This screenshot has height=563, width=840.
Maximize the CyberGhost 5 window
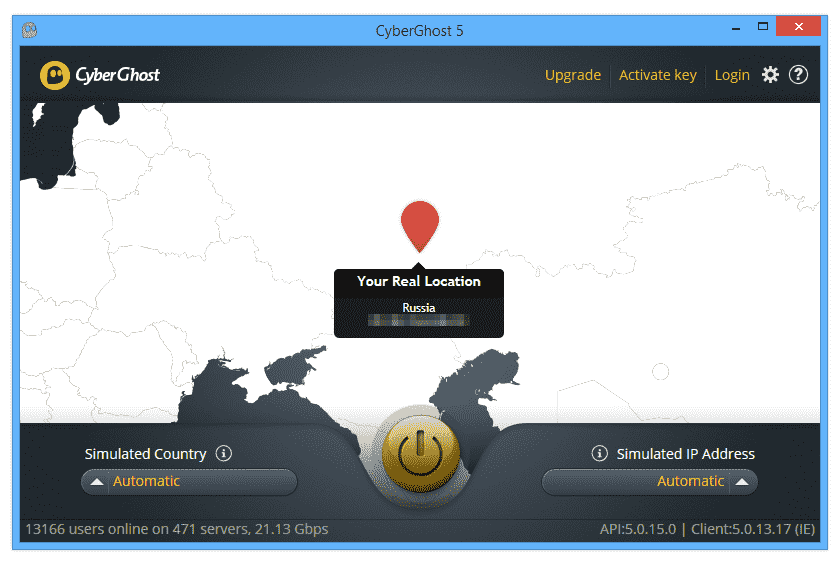pos(764,27)
